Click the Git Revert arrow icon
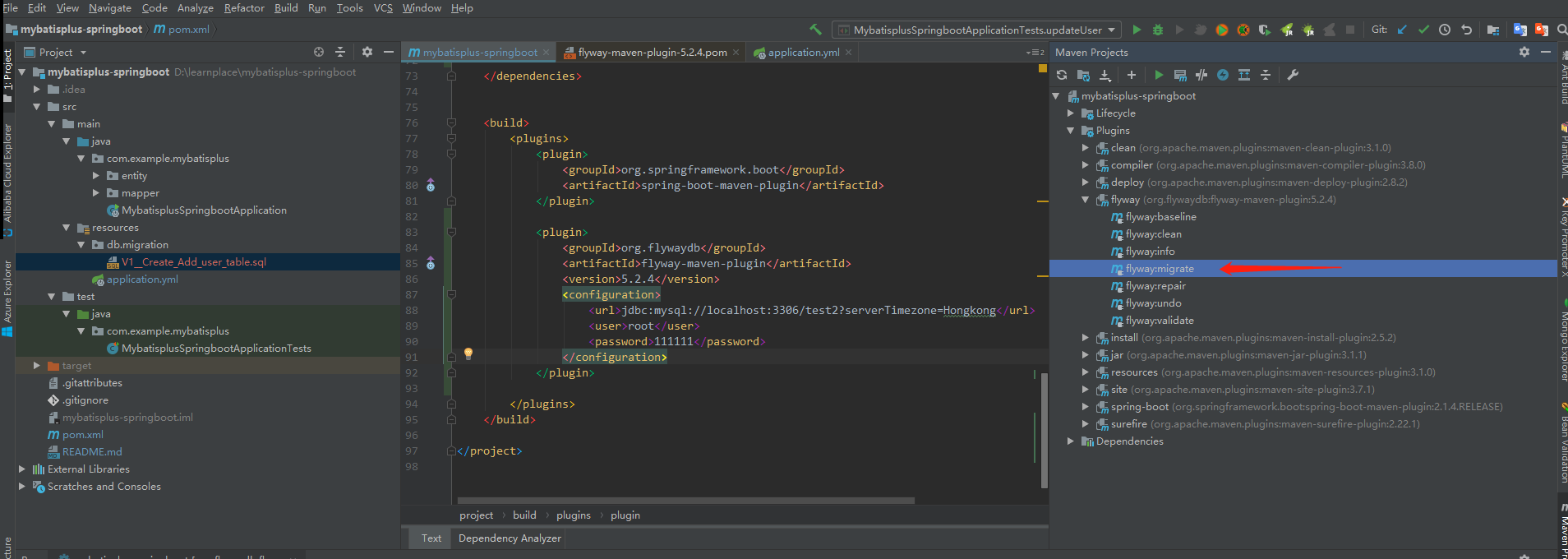 click(x=1466, y=30)
